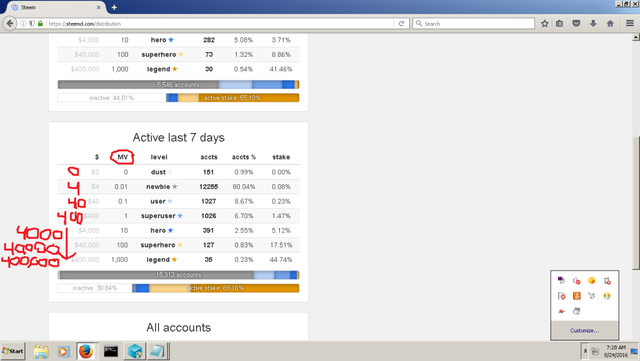Click the green secure padlock icon
The width and height of the screenshot is (640, 361).
[40, 24]
